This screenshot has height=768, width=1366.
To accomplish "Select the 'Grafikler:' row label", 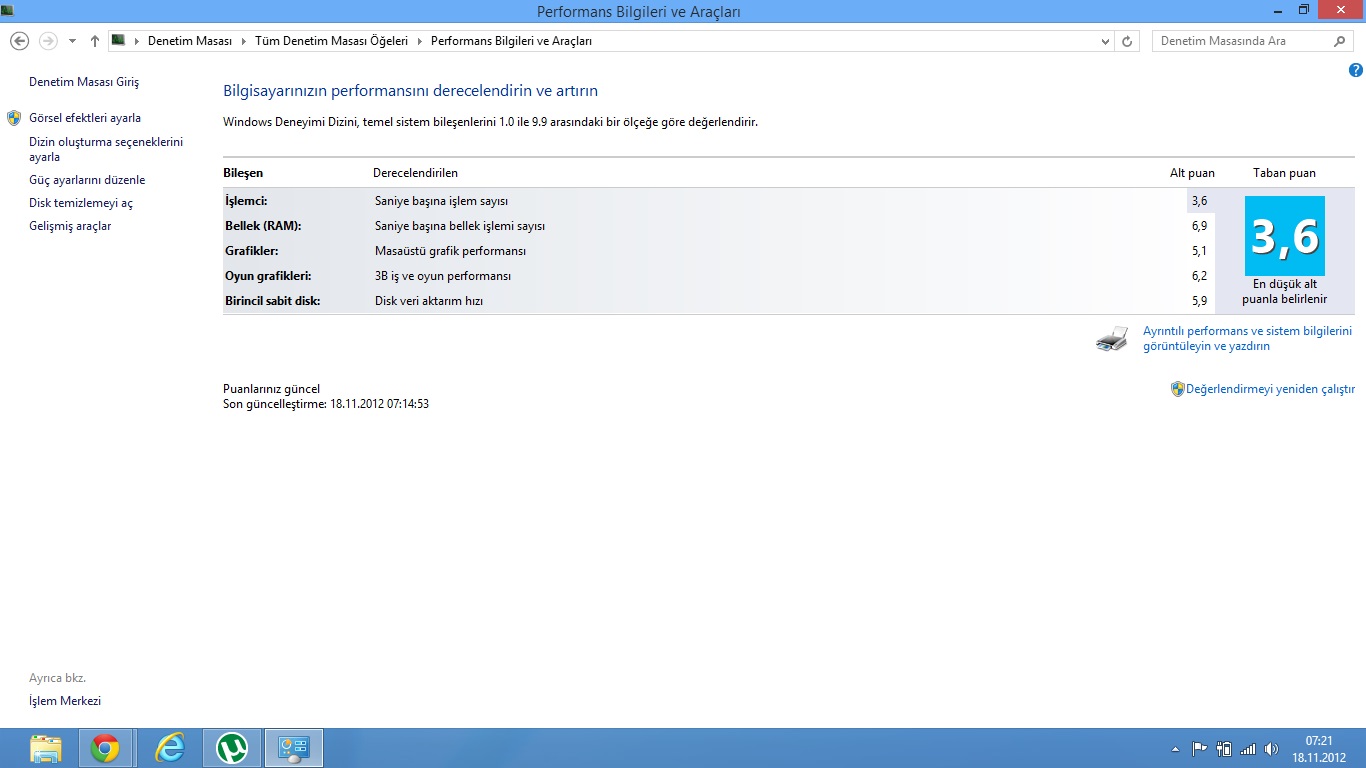I will click(252, 251).
